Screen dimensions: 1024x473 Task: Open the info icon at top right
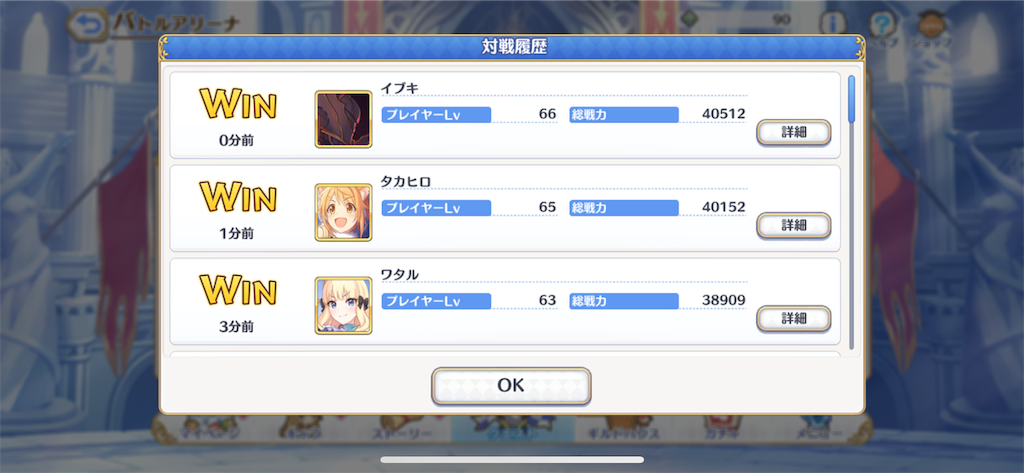(x=833, y=24)
